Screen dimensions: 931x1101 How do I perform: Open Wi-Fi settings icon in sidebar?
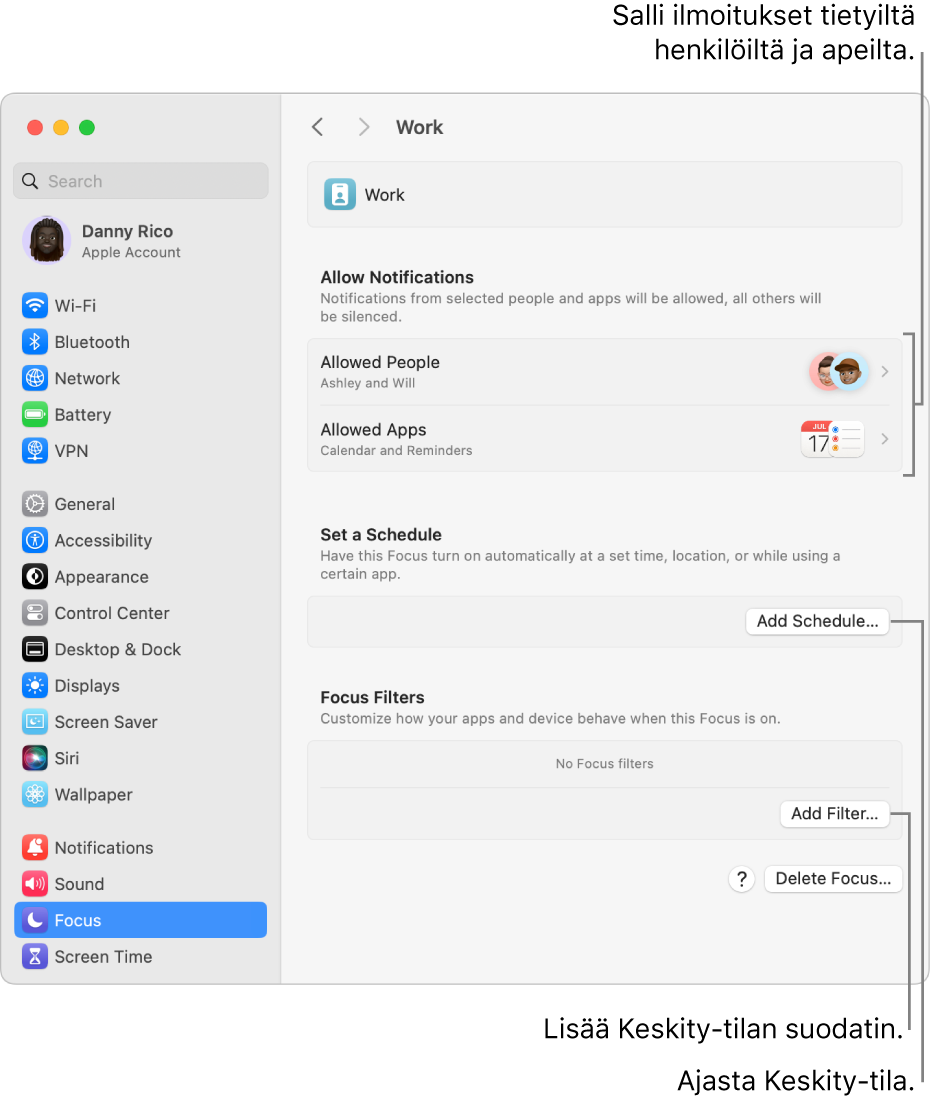pyautogui.click(x=34, y=305)
